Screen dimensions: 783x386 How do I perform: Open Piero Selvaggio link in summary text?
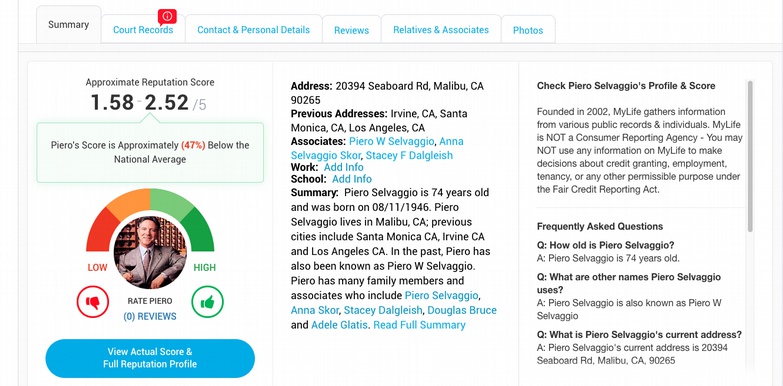pos(441,296)
